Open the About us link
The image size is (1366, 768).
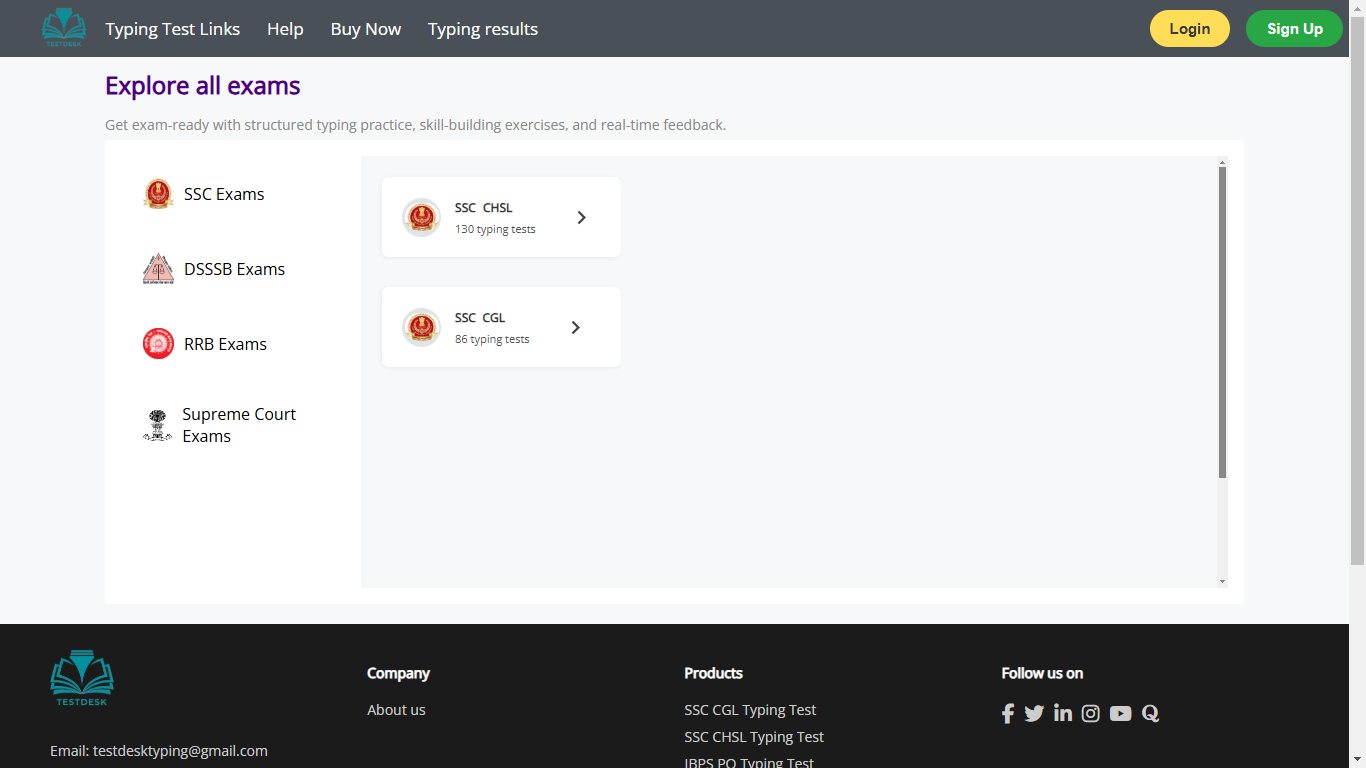pyautogui.click(x=396, y=709)
